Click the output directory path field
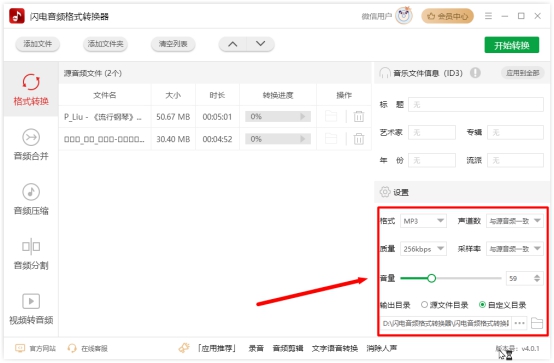 (x=446, y=323)
